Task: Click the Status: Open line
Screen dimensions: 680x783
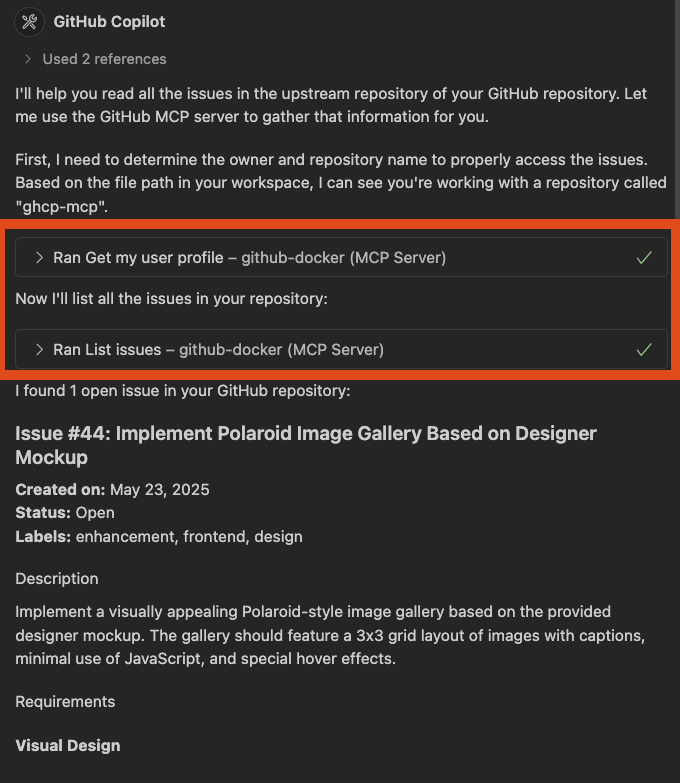Action: tap(65, 513)
